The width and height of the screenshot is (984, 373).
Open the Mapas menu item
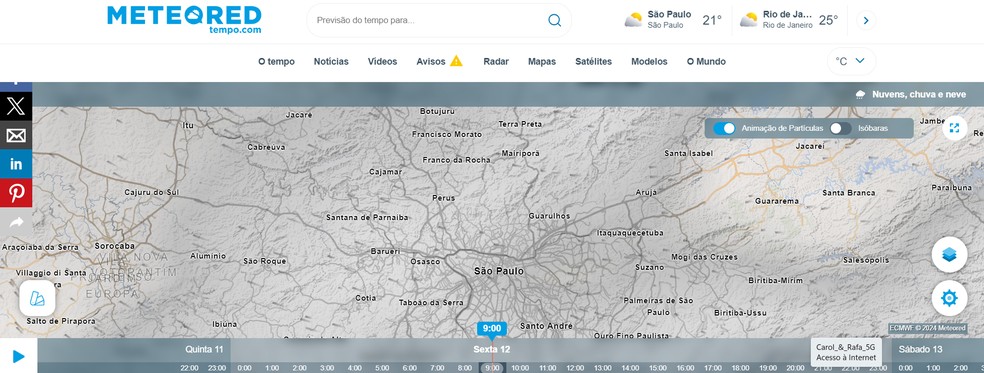click(x=542, y=62)
